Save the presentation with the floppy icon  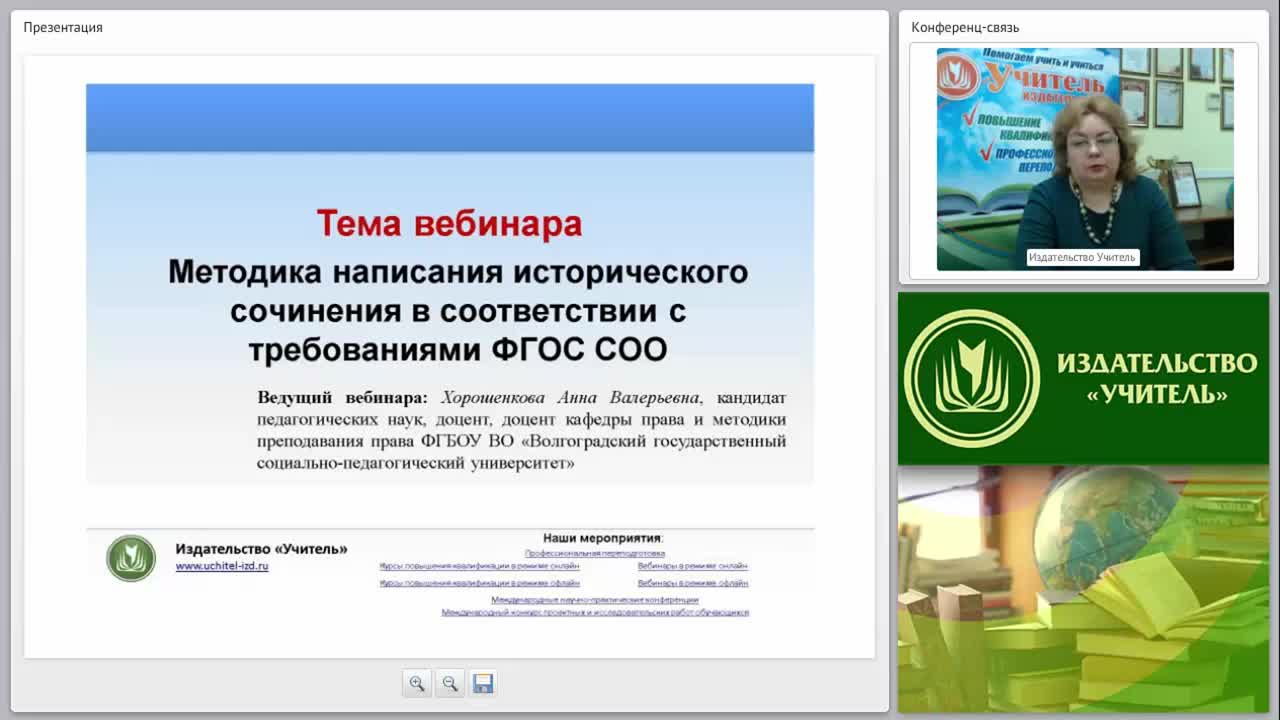pos(483,683)
